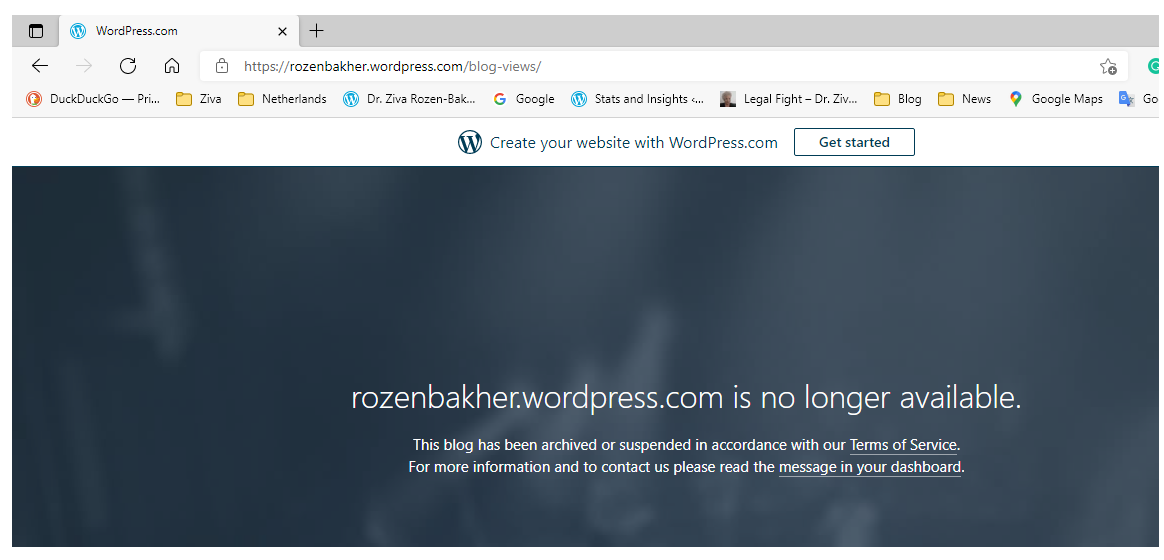Open the News bookmarks folder
Viewport: 1164px width, 560px height.
[x=964, y=99]
